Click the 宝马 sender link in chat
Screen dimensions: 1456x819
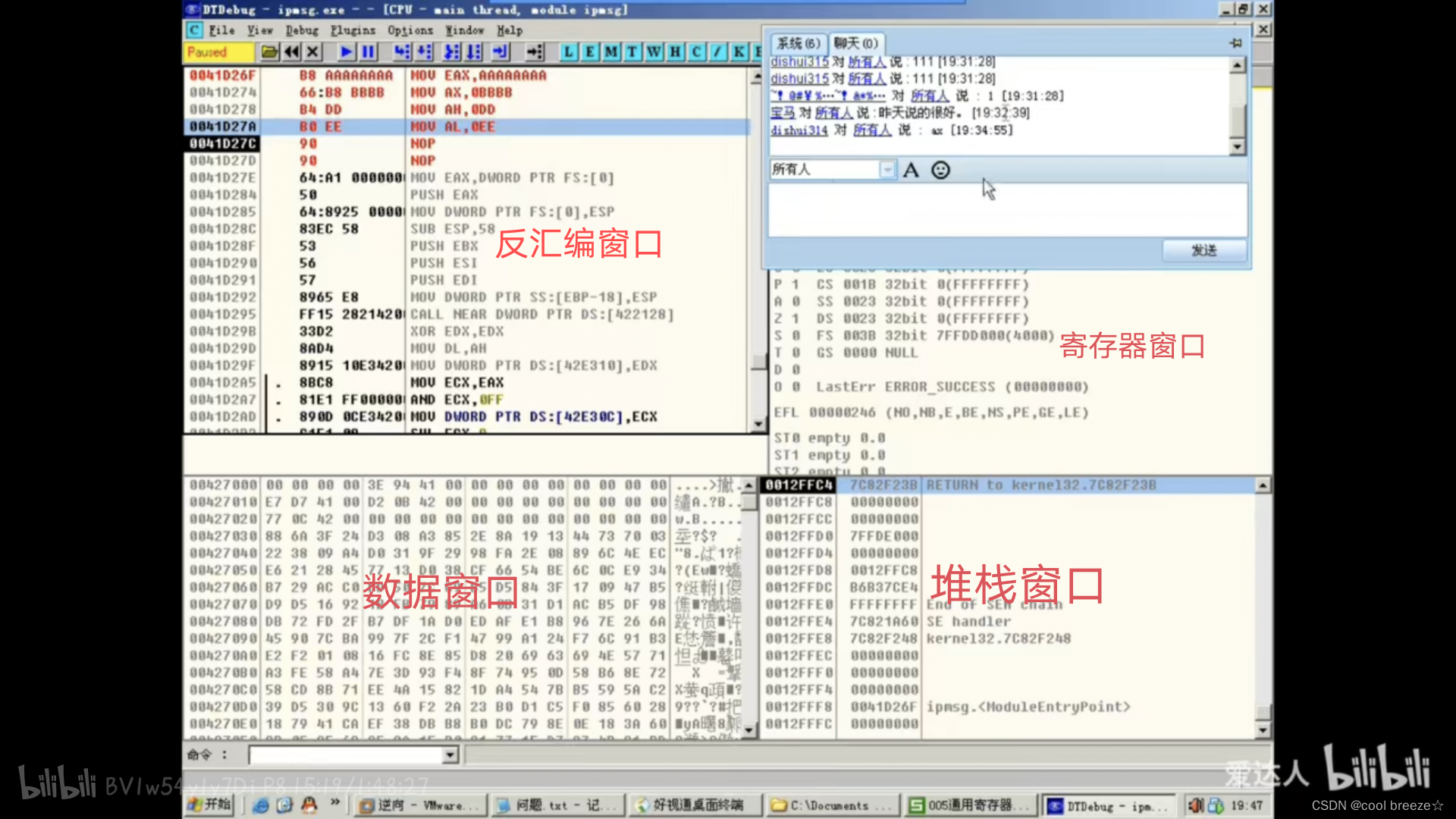pos(783,113)
